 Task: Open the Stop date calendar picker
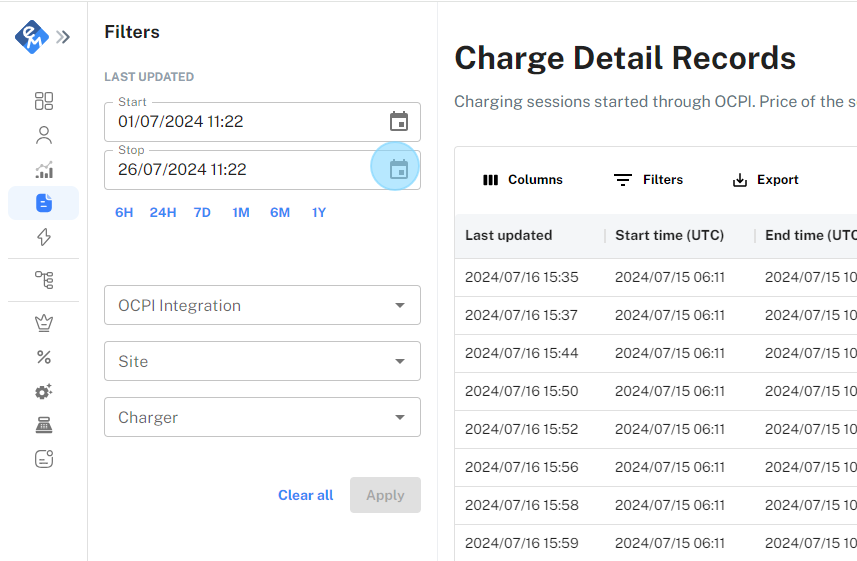point(399,170)
